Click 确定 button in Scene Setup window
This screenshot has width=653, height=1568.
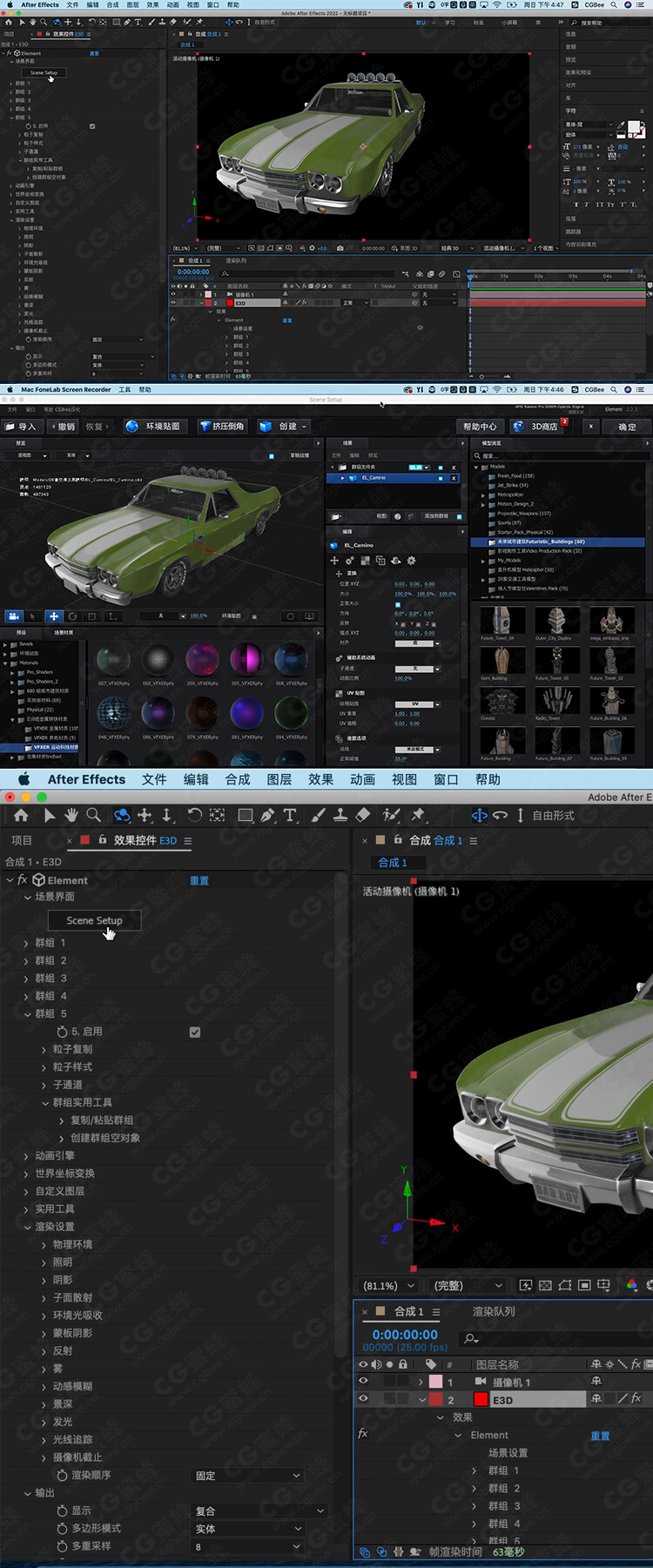click(x=627, y=427)
